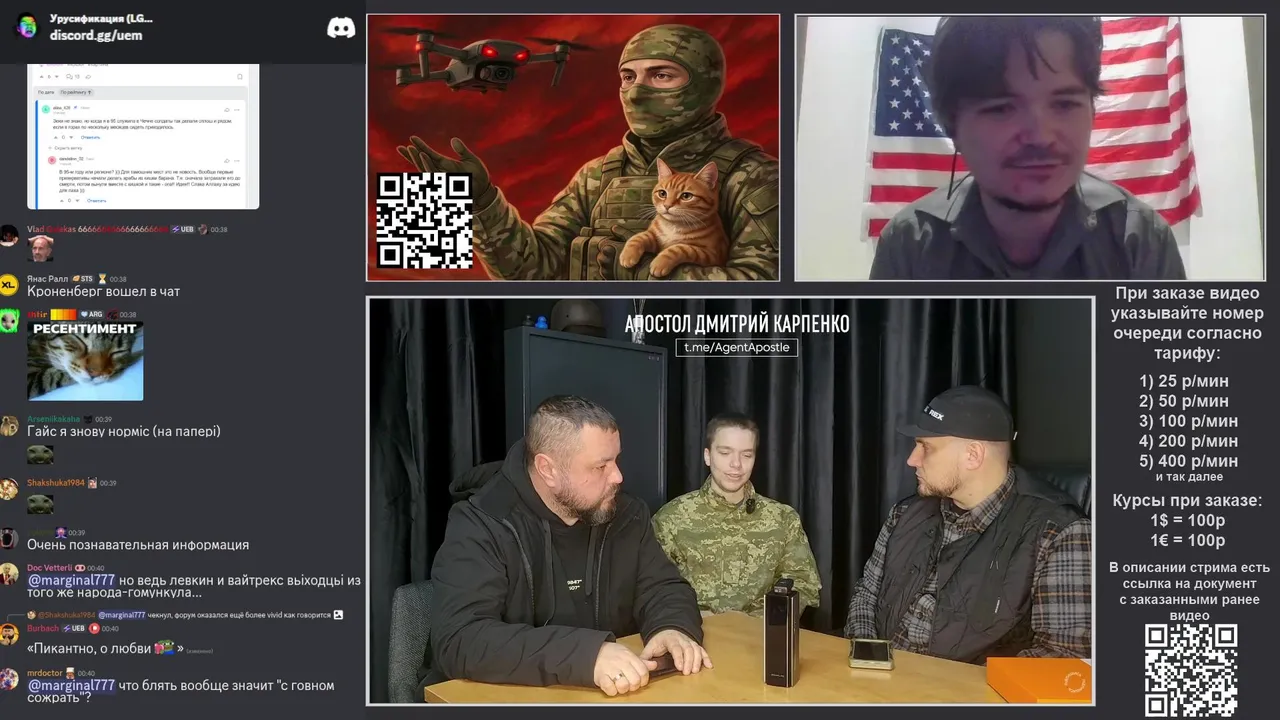1280x720 pixels.
Task: Click the QR code on the soldier artwork
Action: 424,221
